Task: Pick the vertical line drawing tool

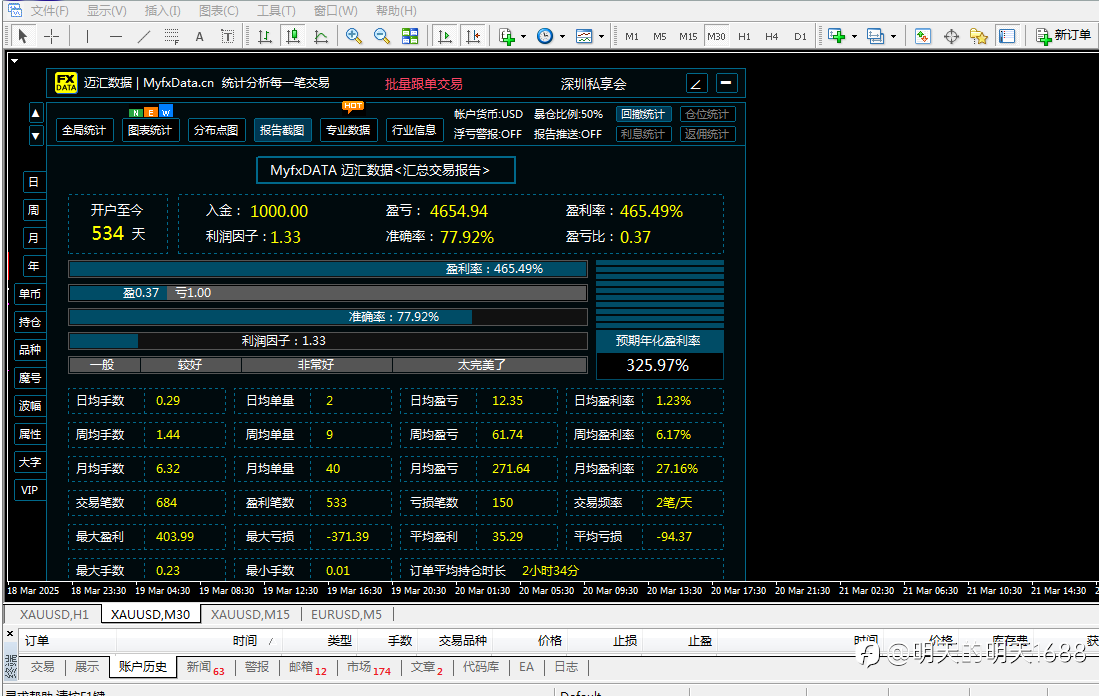Action: (x=88, y=36)
